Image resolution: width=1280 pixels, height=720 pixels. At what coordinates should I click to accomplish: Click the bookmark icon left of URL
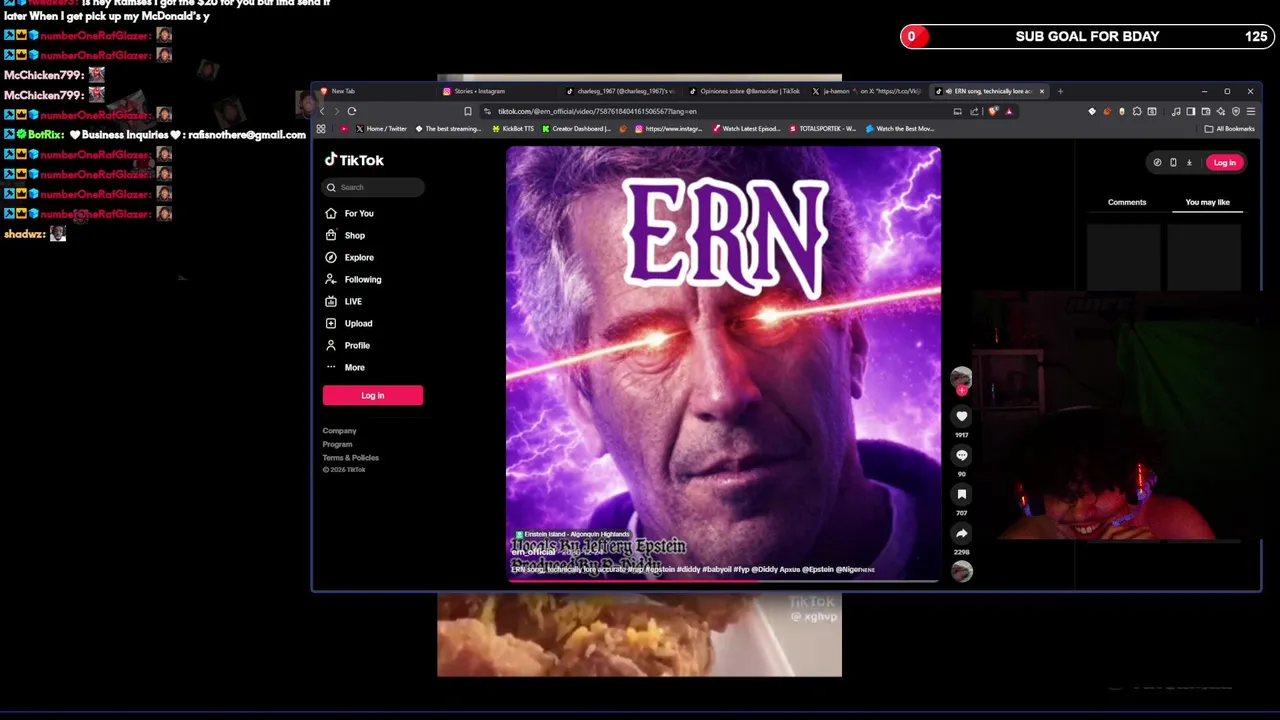[467, 111]
